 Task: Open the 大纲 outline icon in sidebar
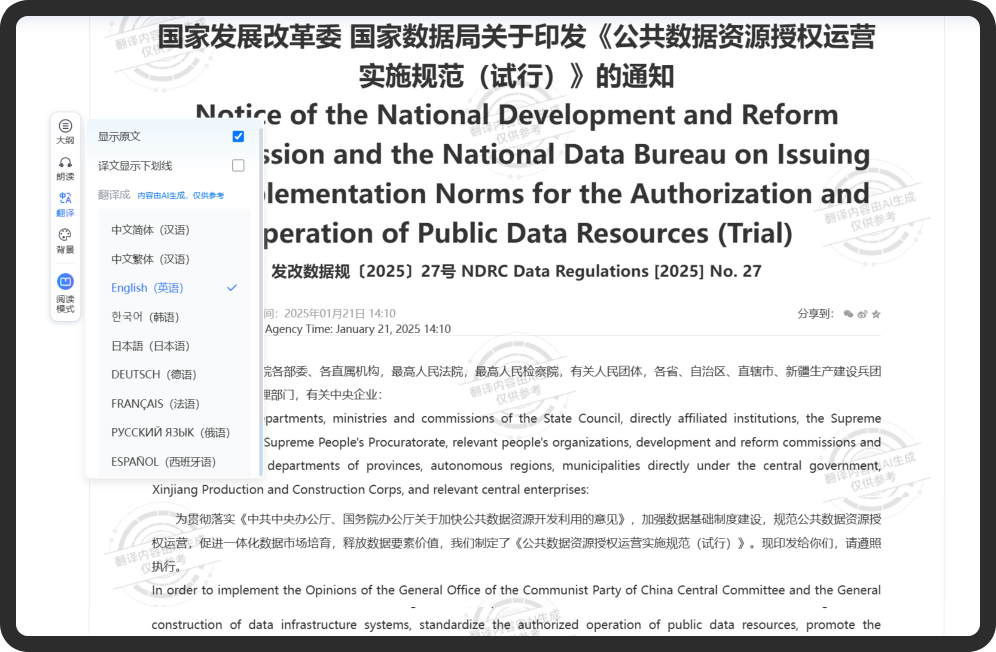65,131
